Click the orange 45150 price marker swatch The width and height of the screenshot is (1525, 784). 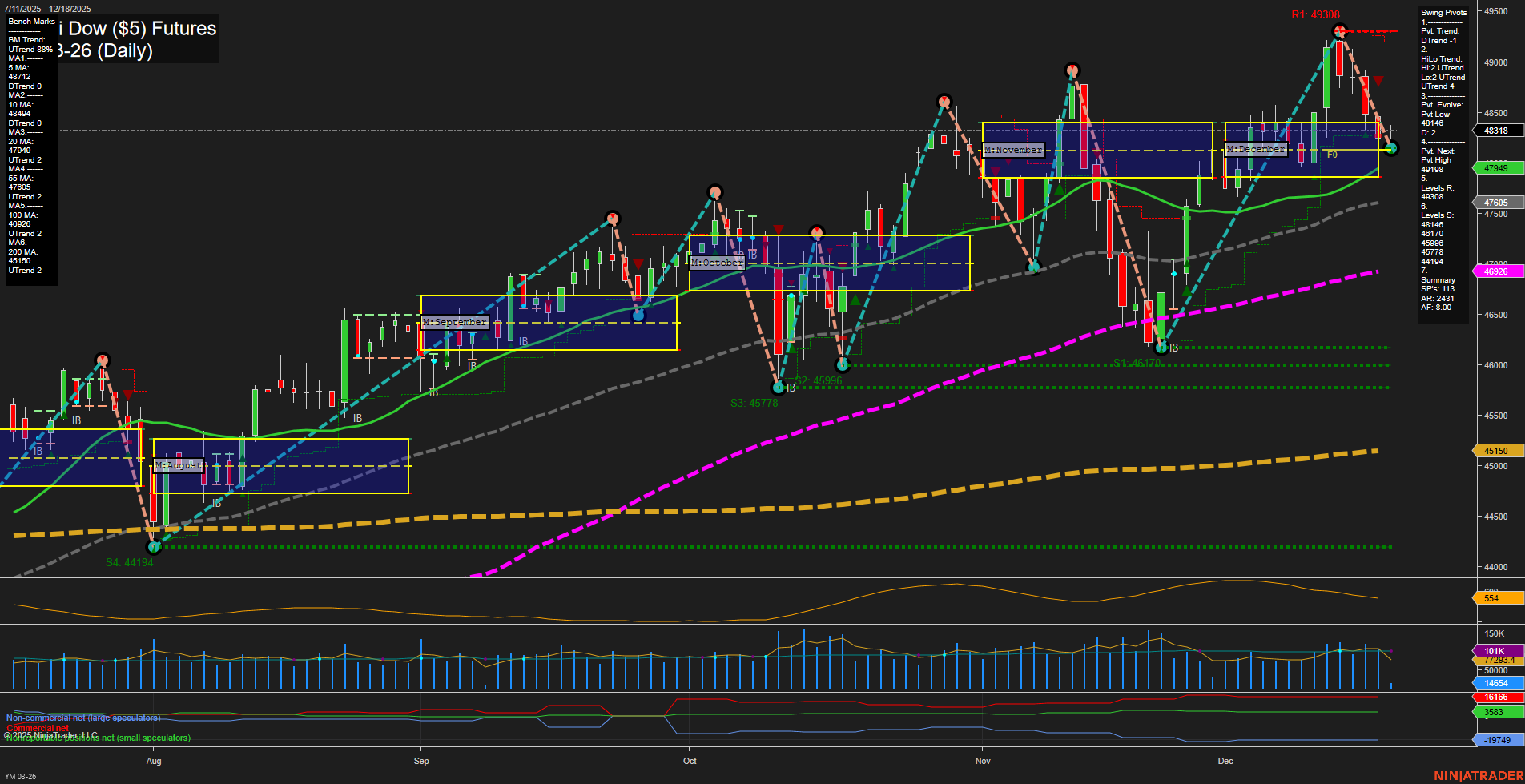click(x=1497, y=451)
